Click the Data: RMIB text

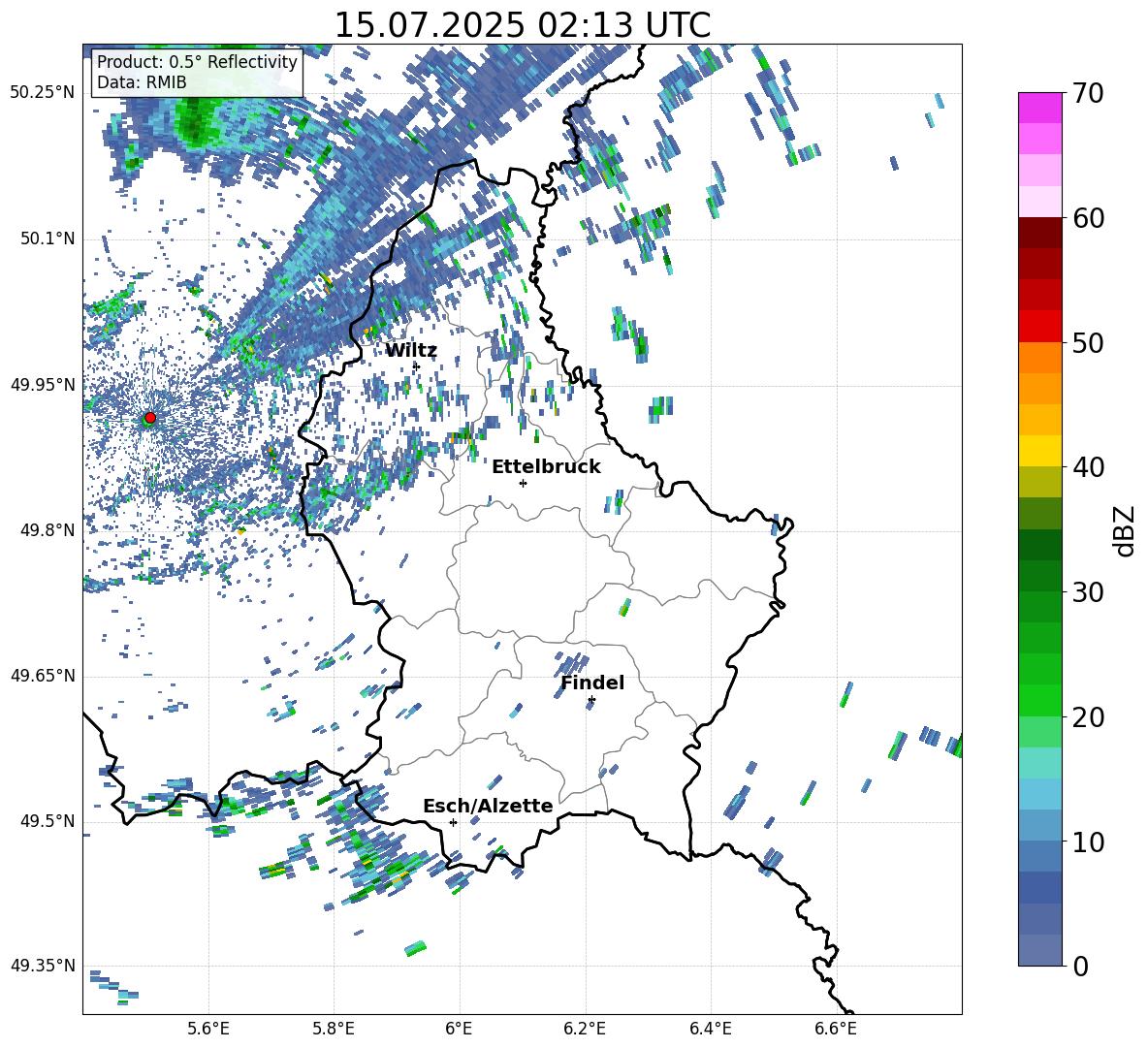coord(142,82)
